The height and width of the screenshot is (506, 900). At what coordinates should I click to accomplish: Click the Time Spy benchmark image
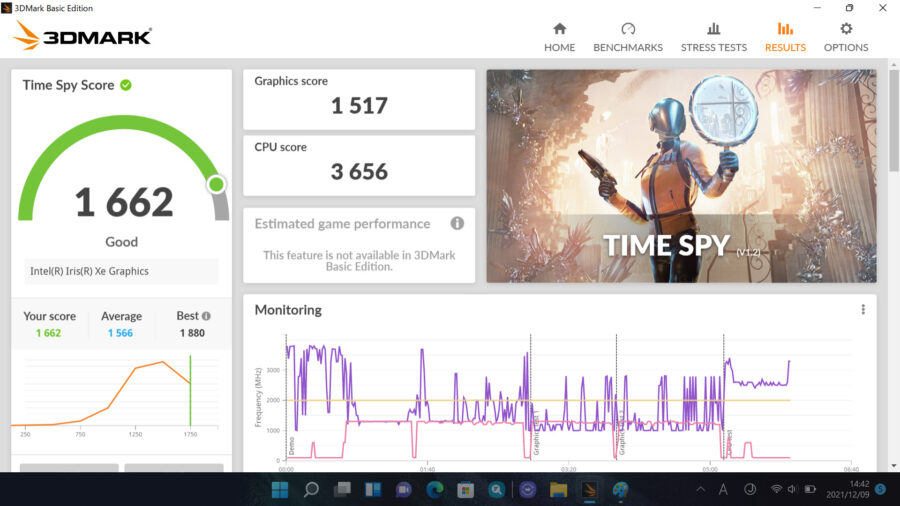coord(681,176)
